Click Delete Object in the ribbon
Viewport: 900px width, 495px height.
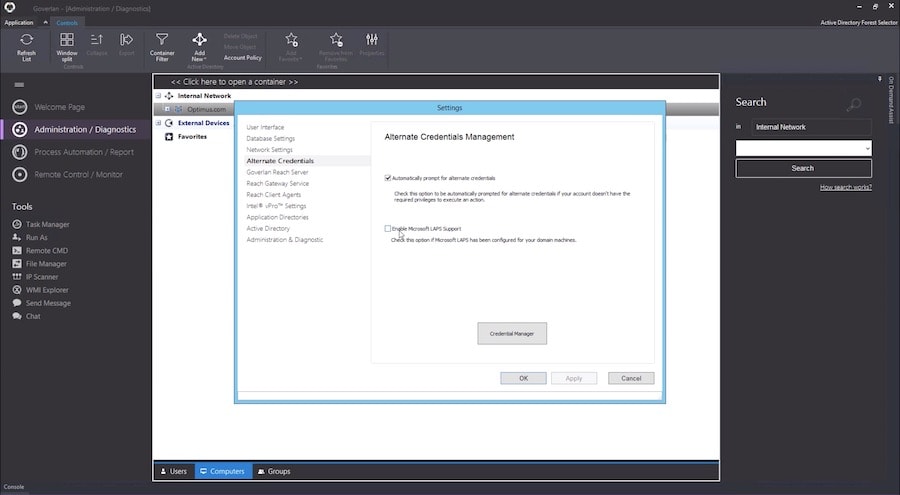(240, 36)
